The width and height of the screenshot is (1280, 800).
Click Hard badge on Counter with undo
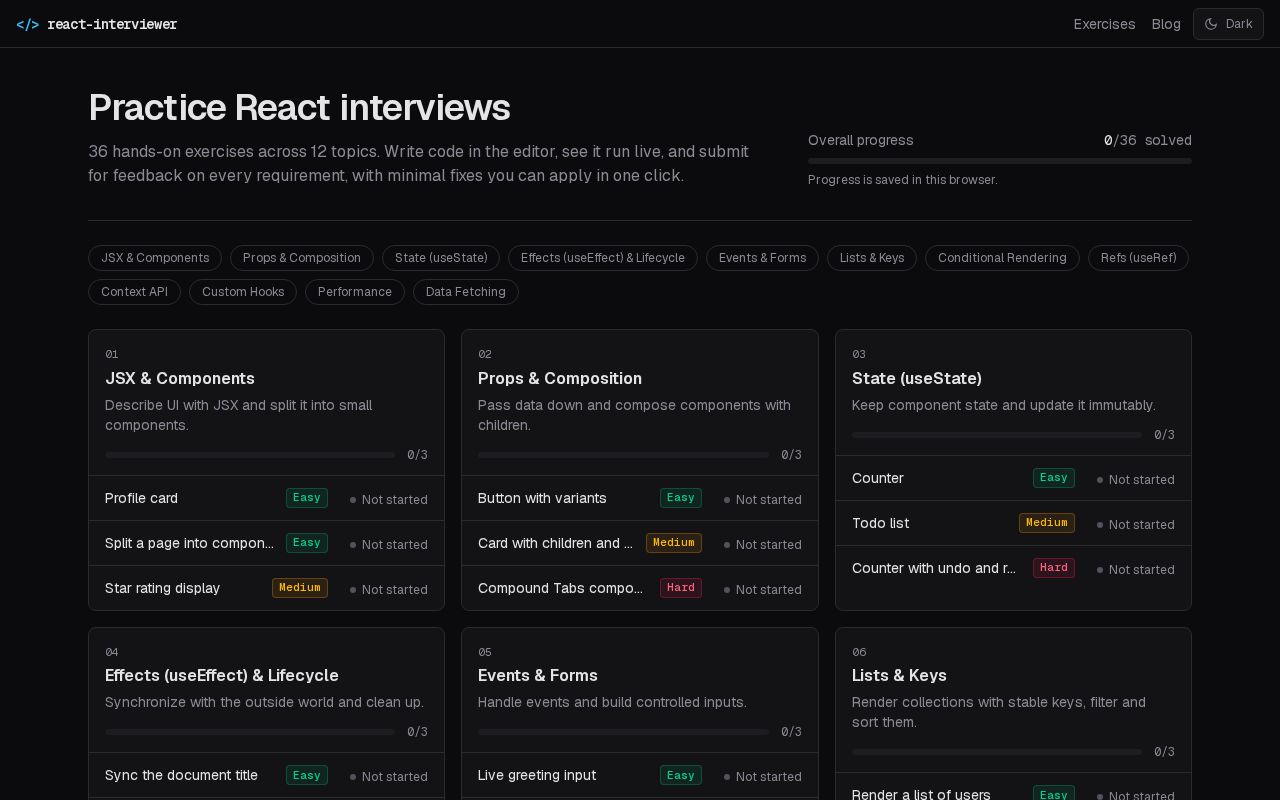(1054, 568)
